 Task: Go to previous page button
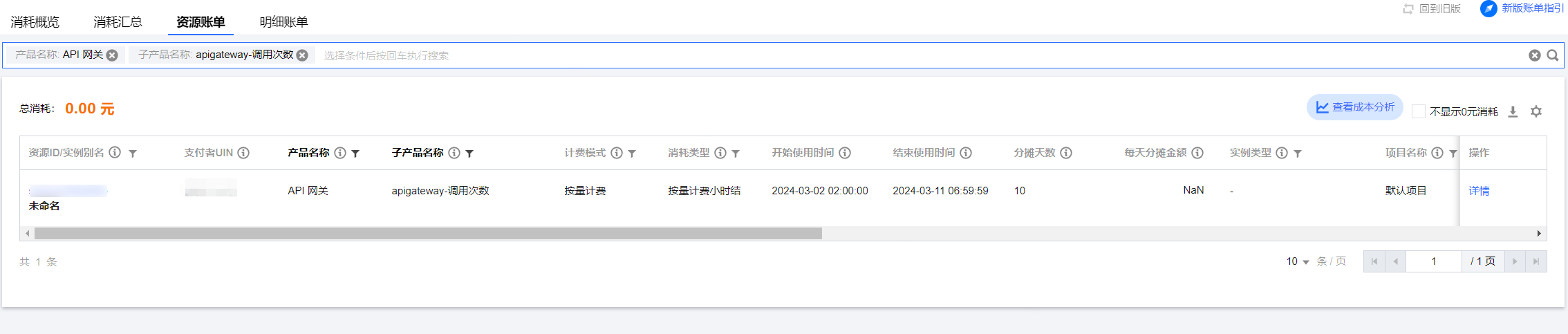pyautogui.click(x=1396, y=261)
